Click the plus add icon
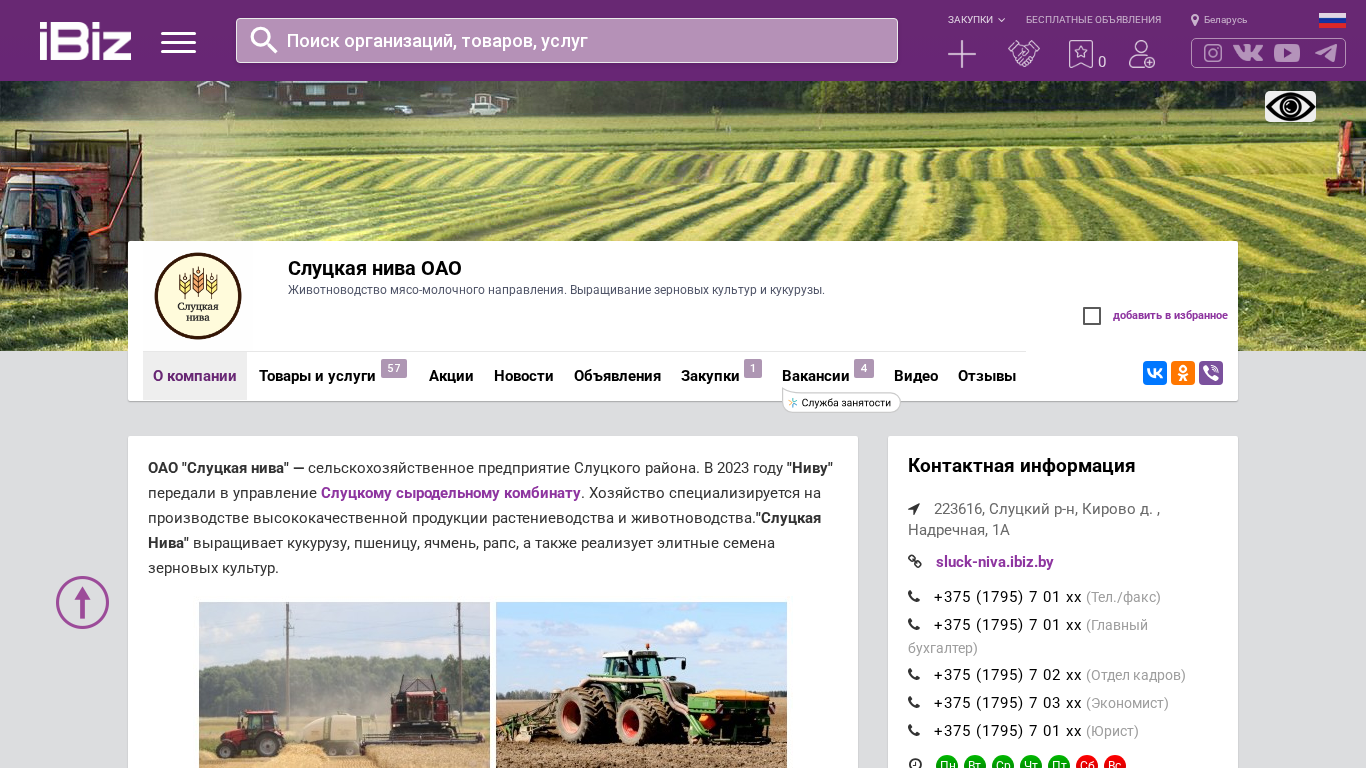The image size is (1366, 768). 962,54
